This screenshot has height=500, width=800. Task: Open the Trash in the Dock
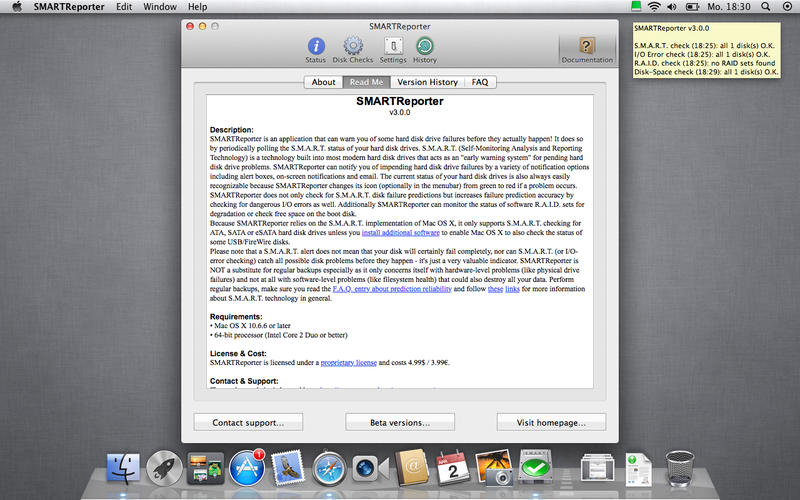[x=680, y=468]
